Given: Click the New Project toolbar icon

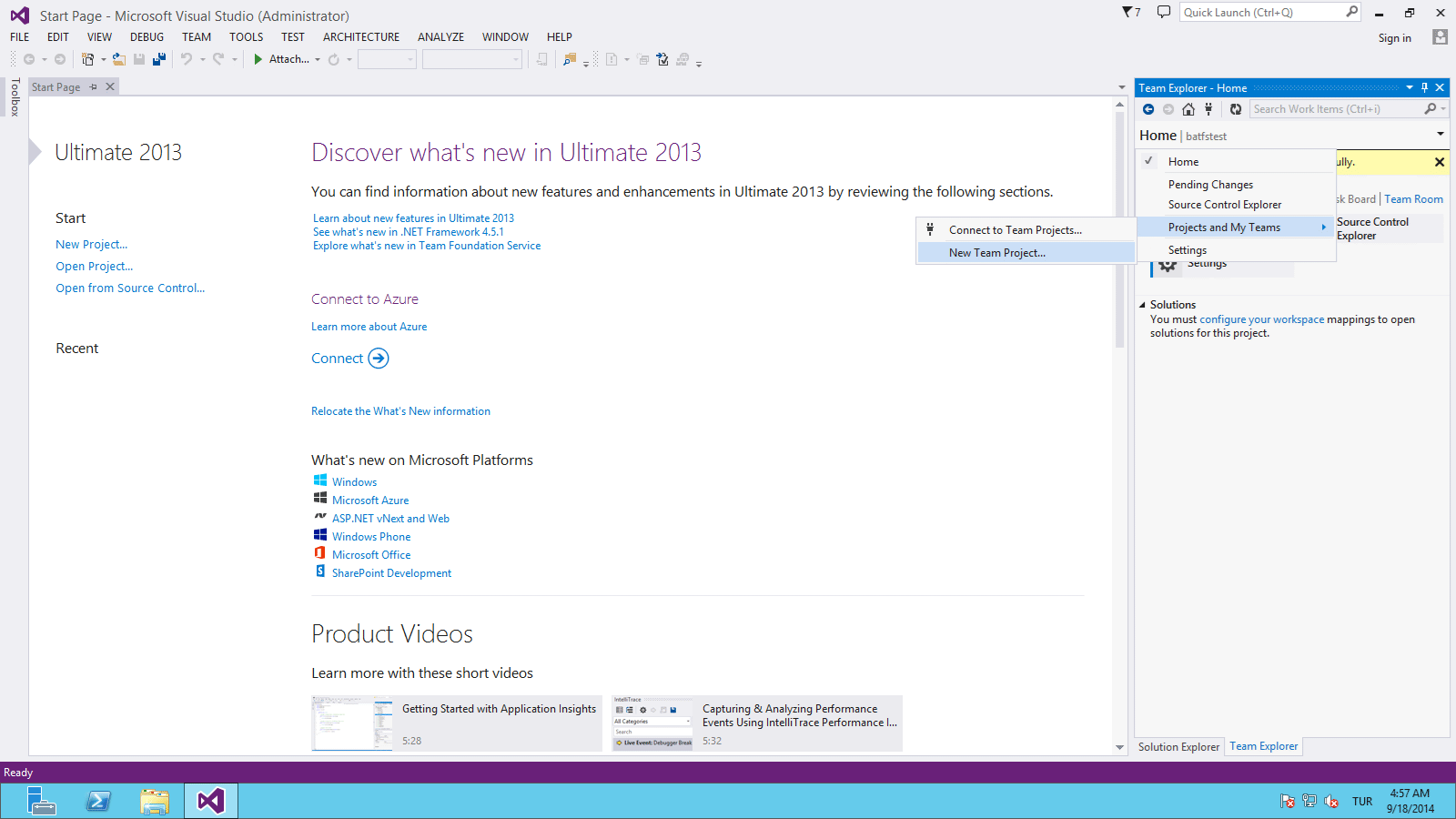Looking at the screenshot, I should 88,58.
